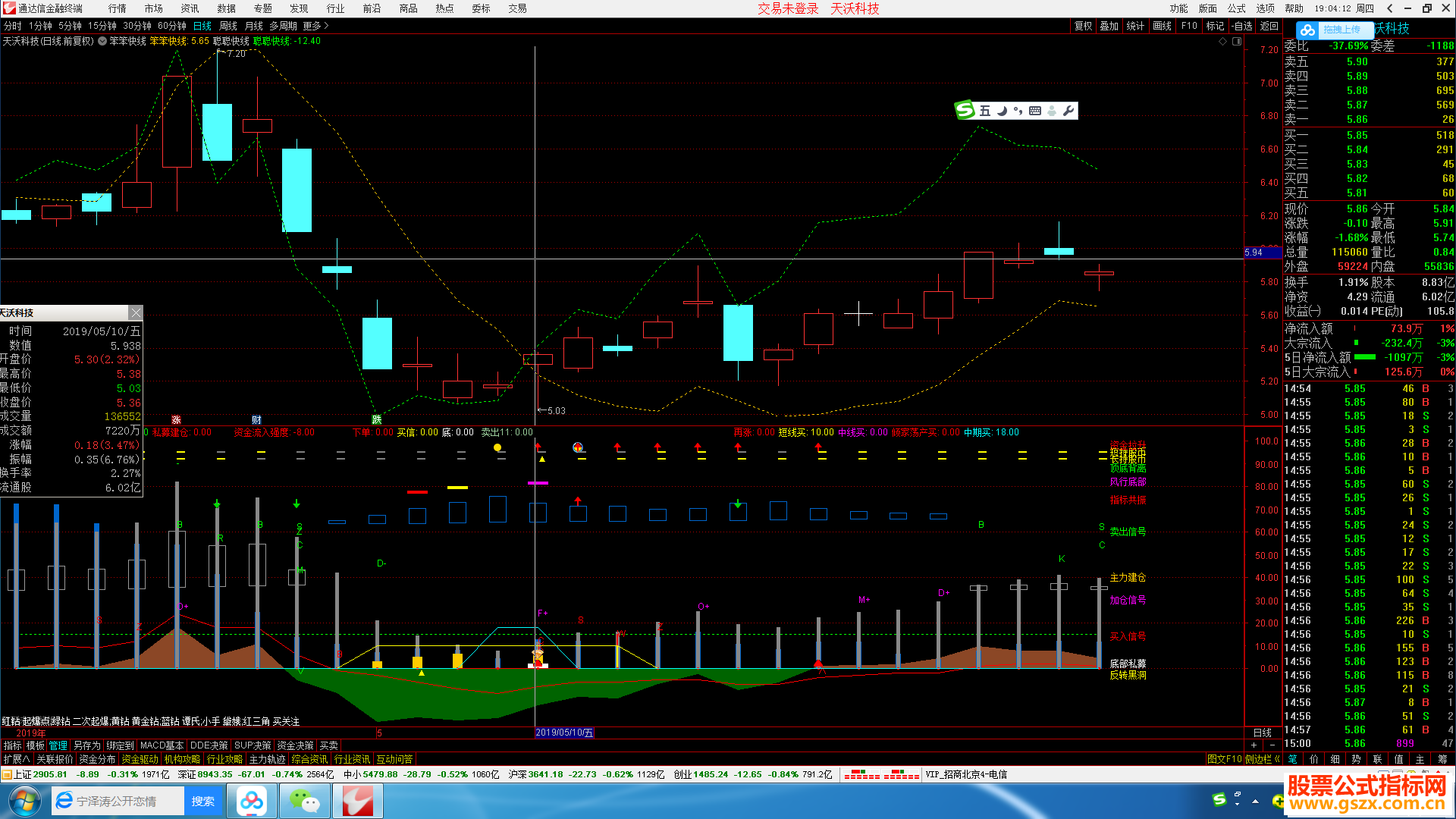Select the 资金驱动 bottom tab

coord(140,759)
